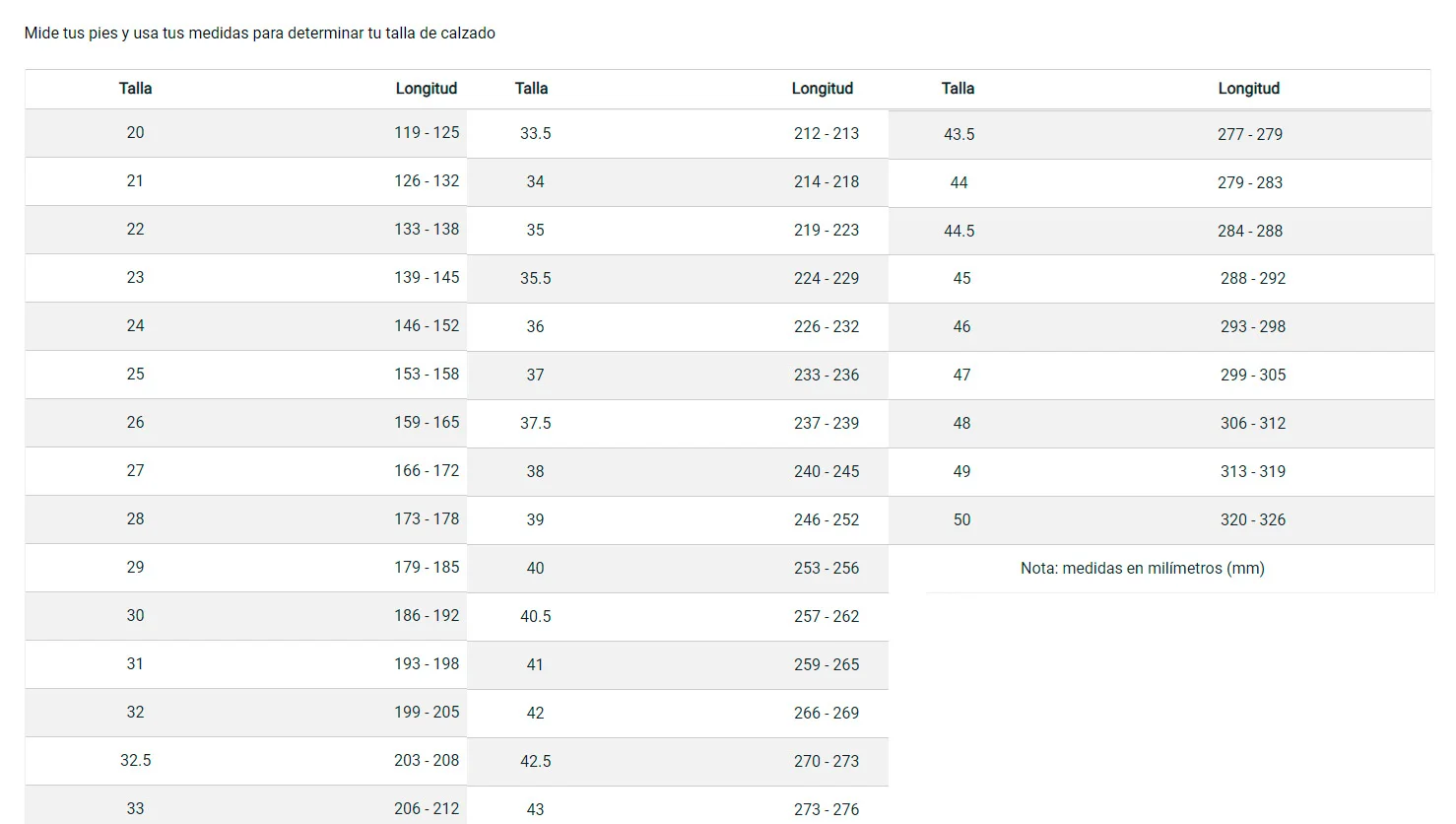Click the note about medidas en milímetros
1456x824 pixels.
(1142, 568)
